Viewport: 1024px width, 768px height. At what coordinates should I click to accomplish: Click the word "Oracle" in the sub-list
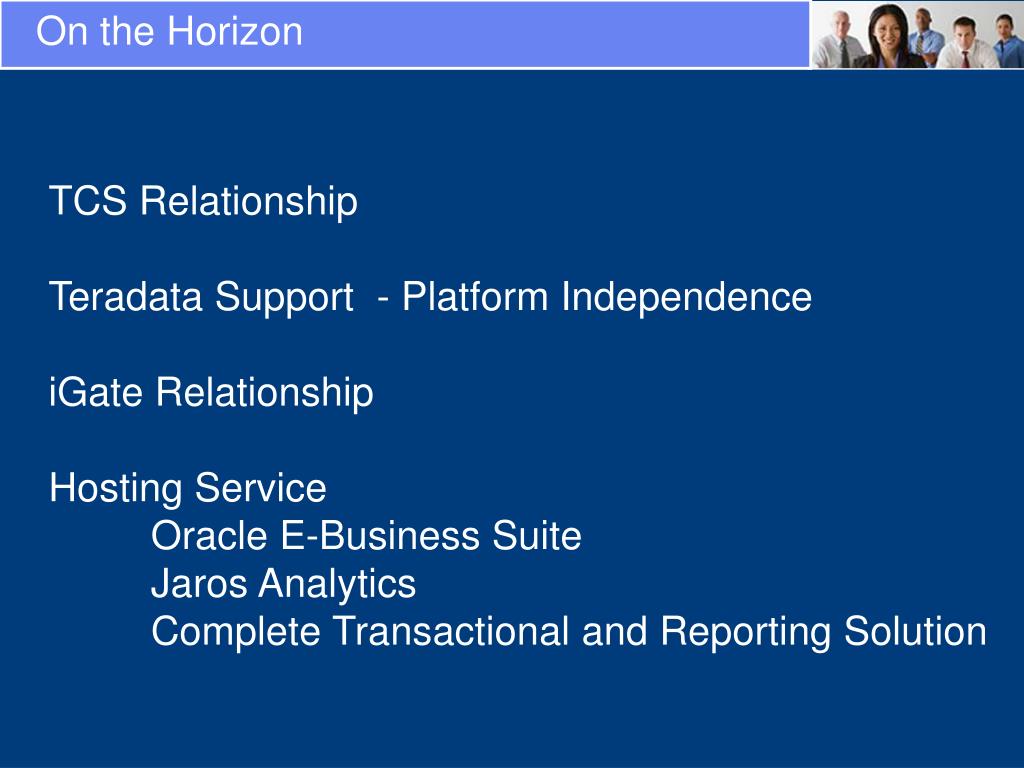pos(209,536)
